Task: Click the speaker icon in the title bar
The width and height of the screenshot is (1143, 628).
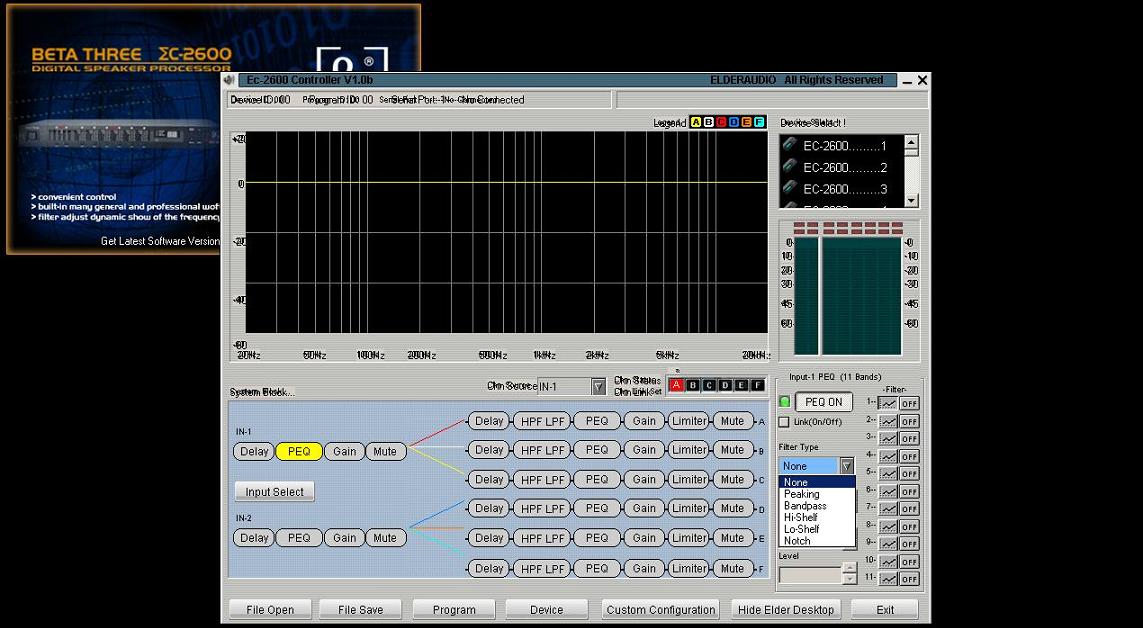Action: pyautogui.click(x=230, y=80)
